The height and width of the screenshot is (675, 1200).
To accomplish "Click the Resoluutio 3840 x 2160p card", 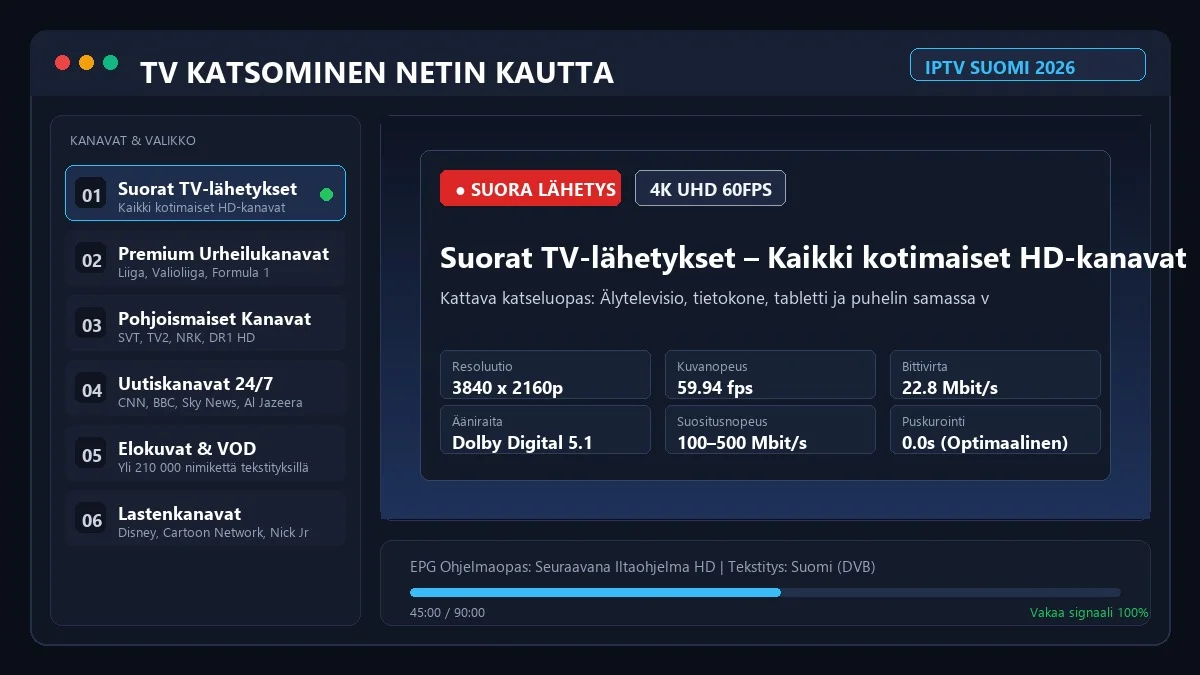I will [x=545, y=375].
